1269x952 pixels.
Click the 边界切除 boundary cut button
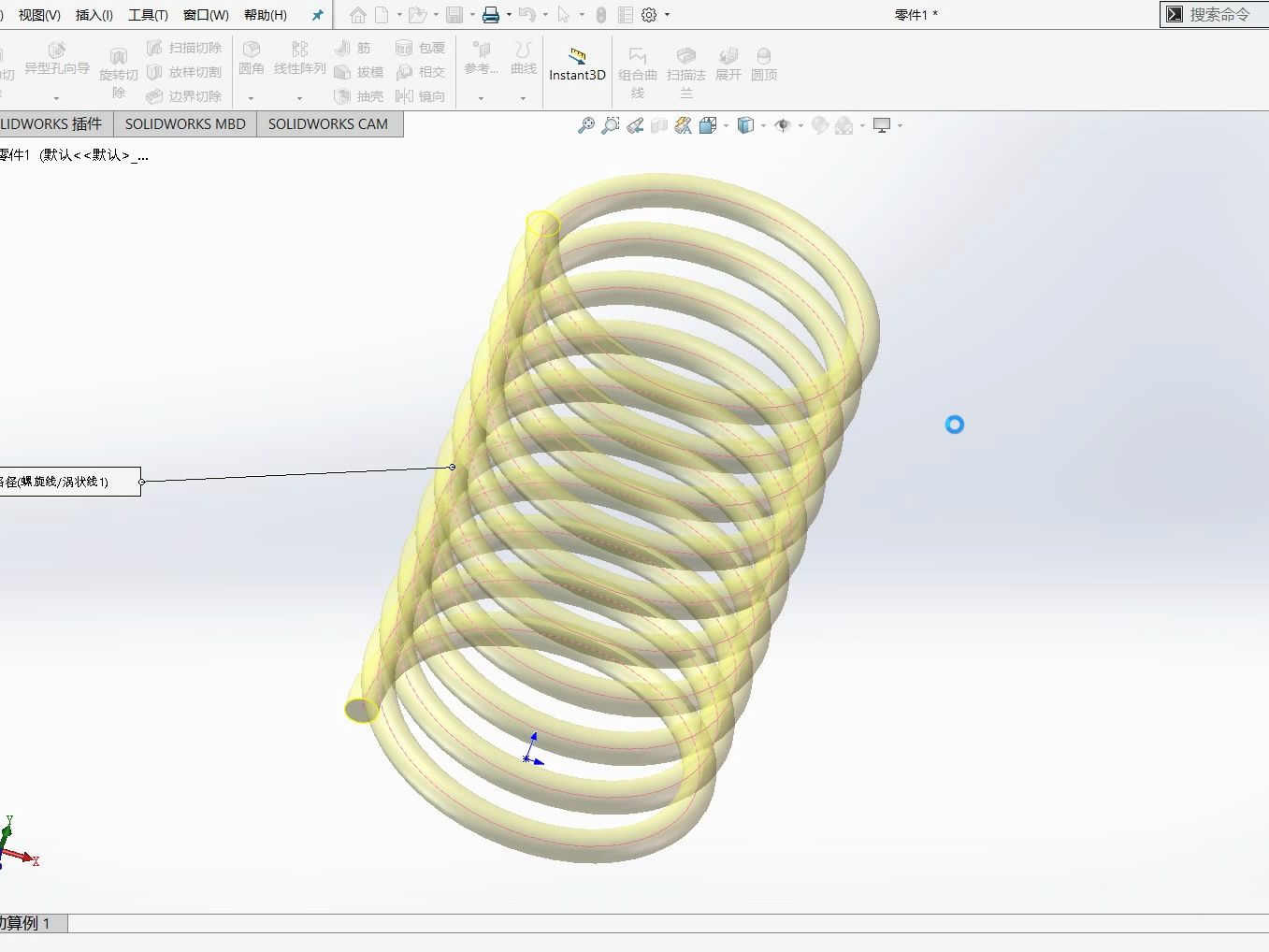tap(184, 96)
